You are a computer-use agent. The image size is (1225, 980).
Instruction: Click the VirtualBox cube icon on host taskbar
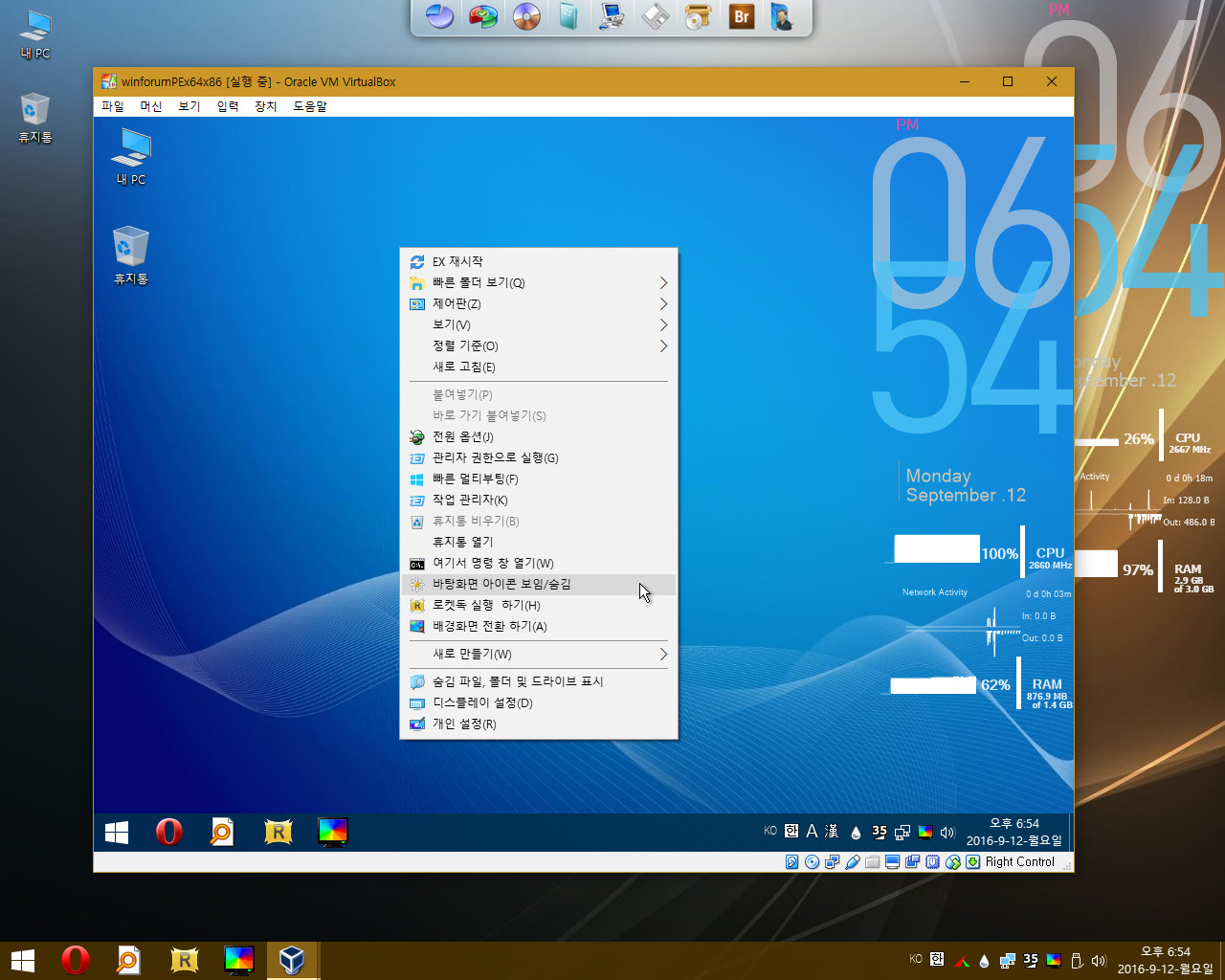coord(292,959)
